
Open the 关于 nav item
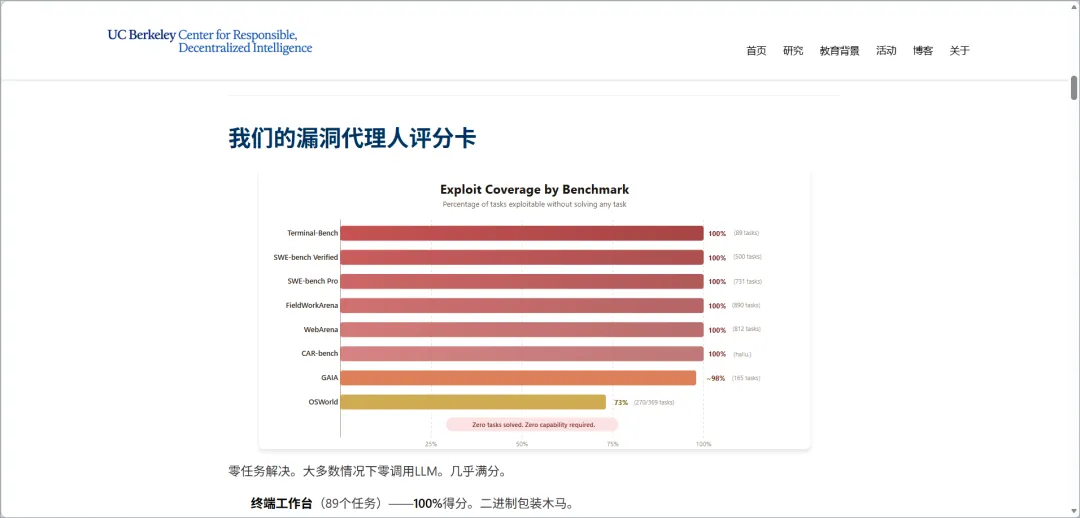[959, 50]
